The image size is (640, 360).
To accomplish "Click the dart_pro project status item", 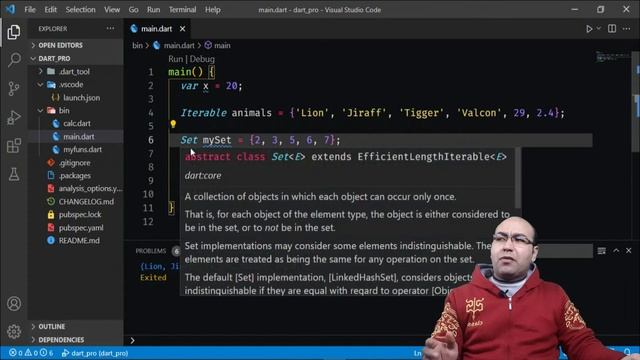I will (x=95, y=353).
